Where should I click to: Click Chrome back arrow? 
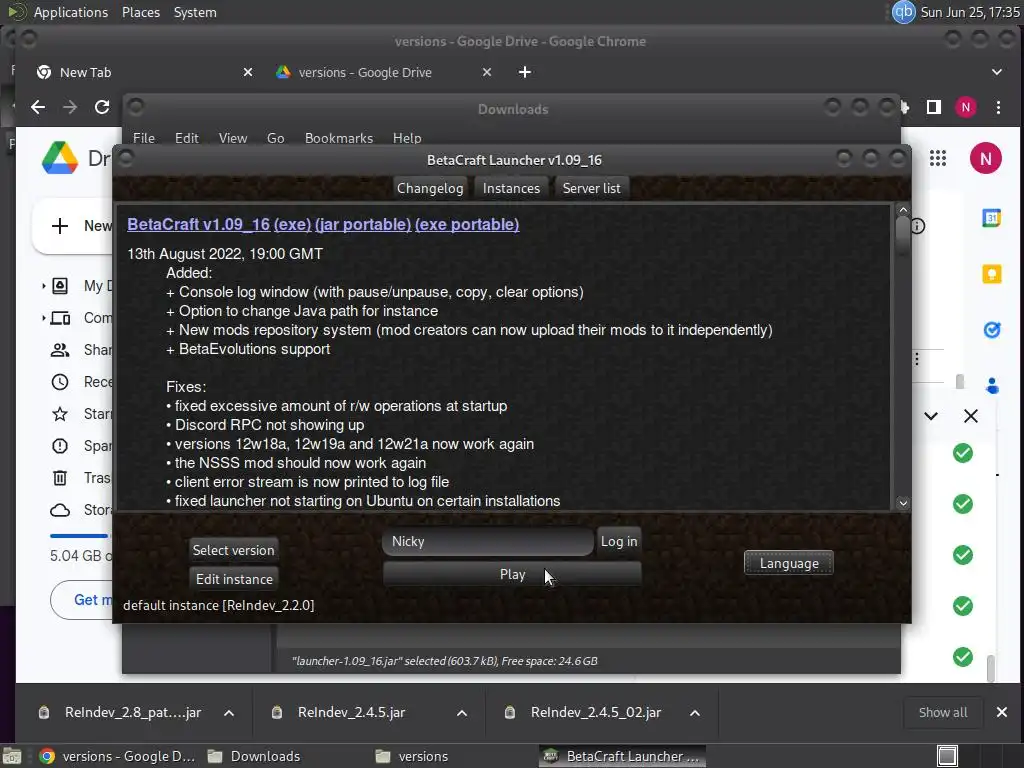[x=38, y=107]
